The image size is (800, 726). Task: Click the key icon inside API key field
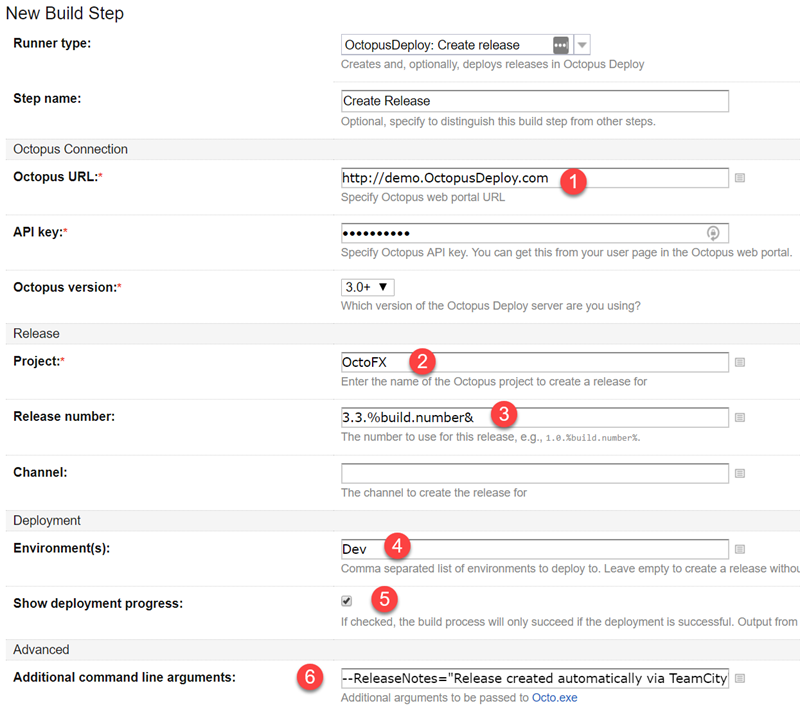point(712,233)
